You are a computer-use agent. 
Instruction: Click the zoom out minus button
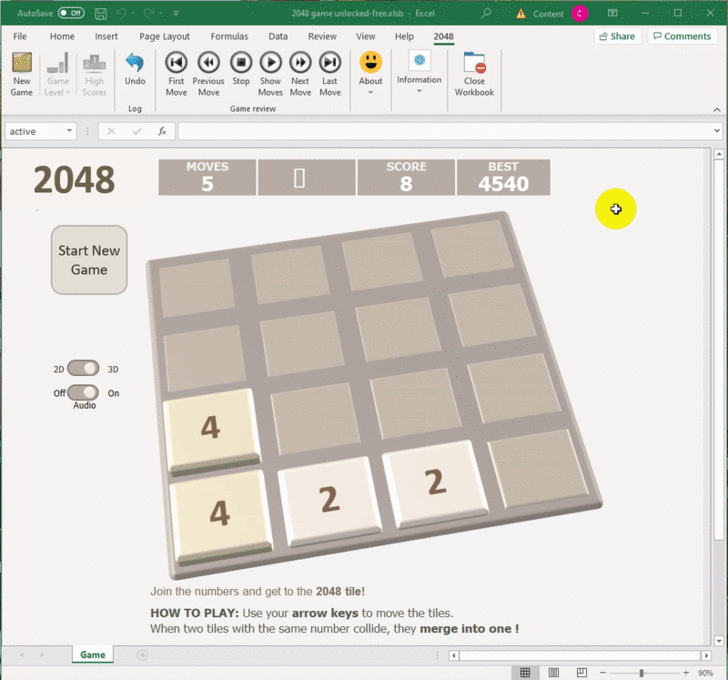tap(603, 673)
